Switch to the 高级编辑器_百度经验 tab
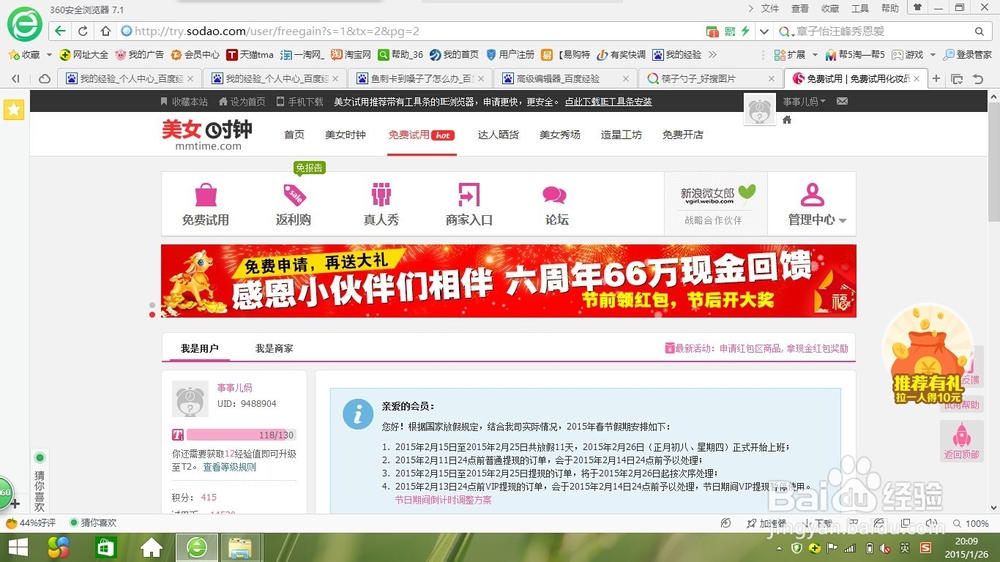The image size is (1000, 562). (566, 78)
